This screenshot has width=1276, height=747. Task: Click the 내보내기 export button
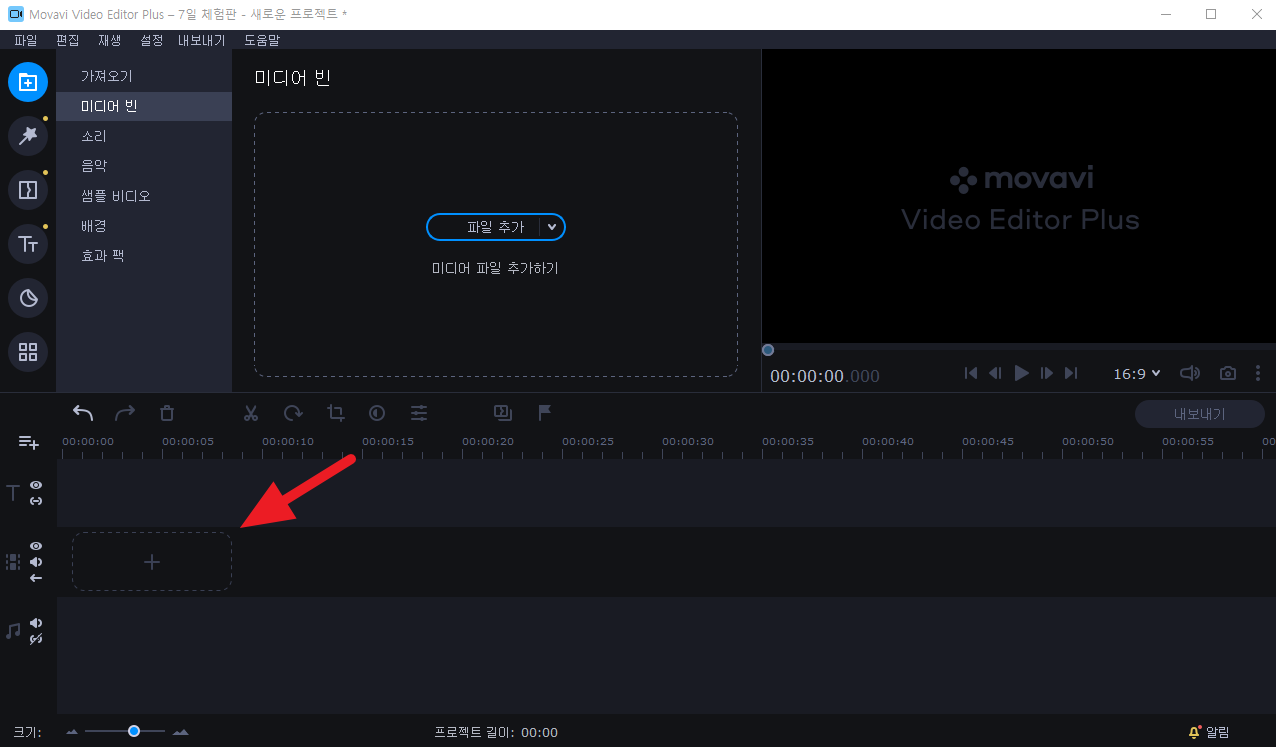coord(1199,414)
